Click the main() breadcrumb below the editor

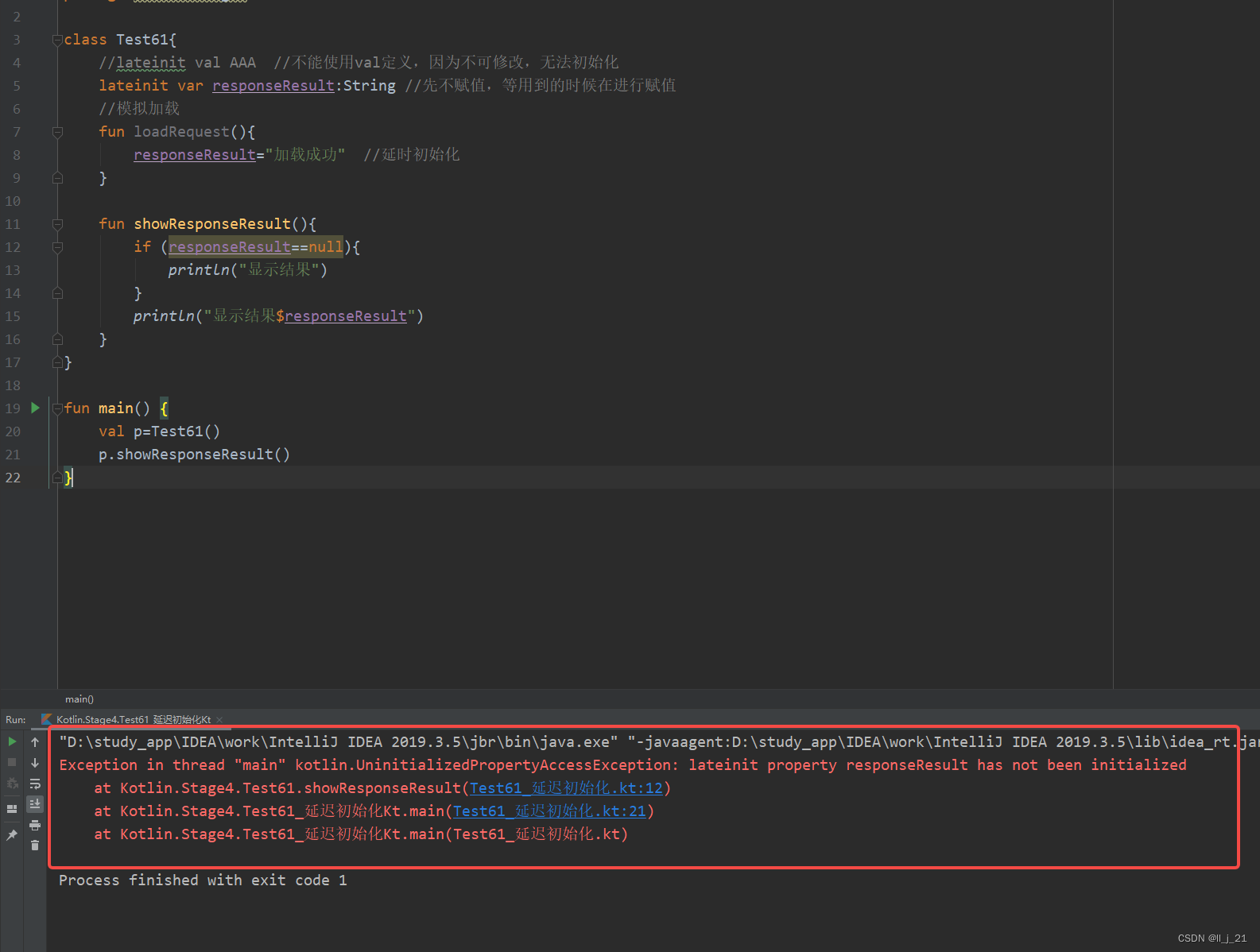tap(79, 699)
